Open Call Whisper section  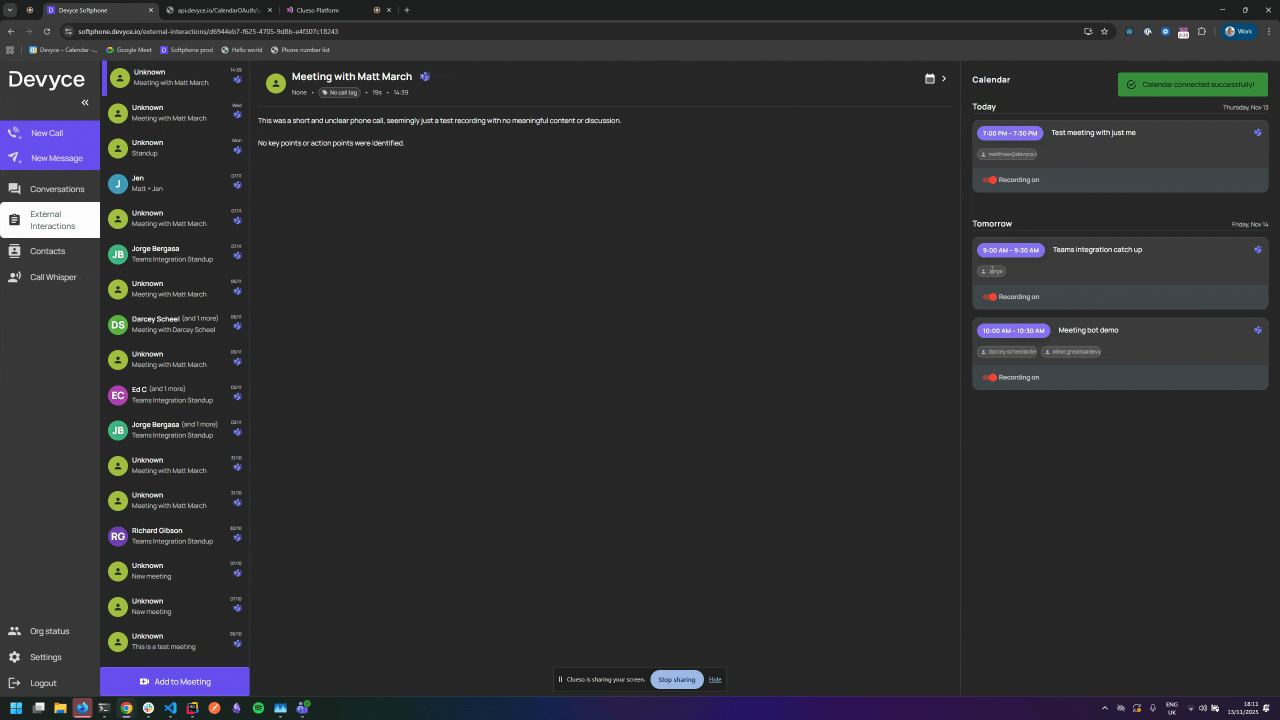(50, 277)
